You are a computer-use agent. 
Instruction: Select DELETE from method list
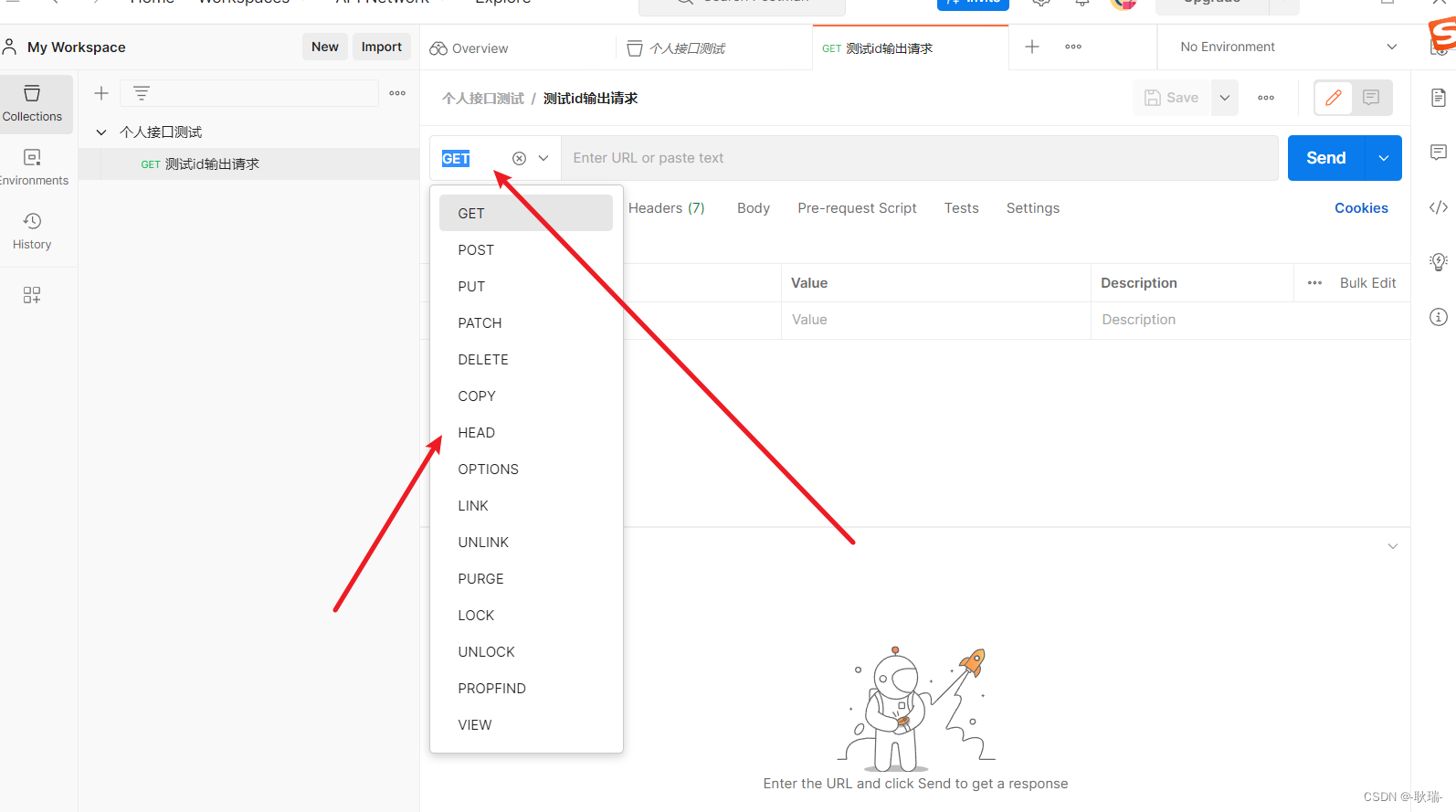pyautogui.click(x=526, y=359)
